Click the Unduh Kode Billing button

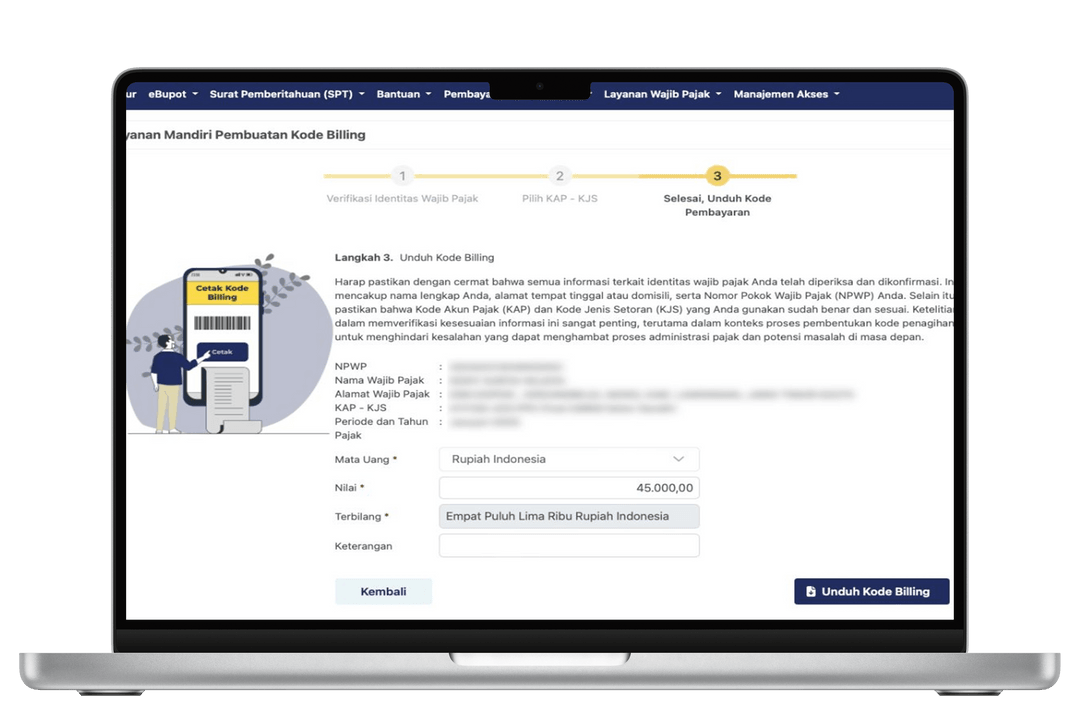(x=871, y=592)
